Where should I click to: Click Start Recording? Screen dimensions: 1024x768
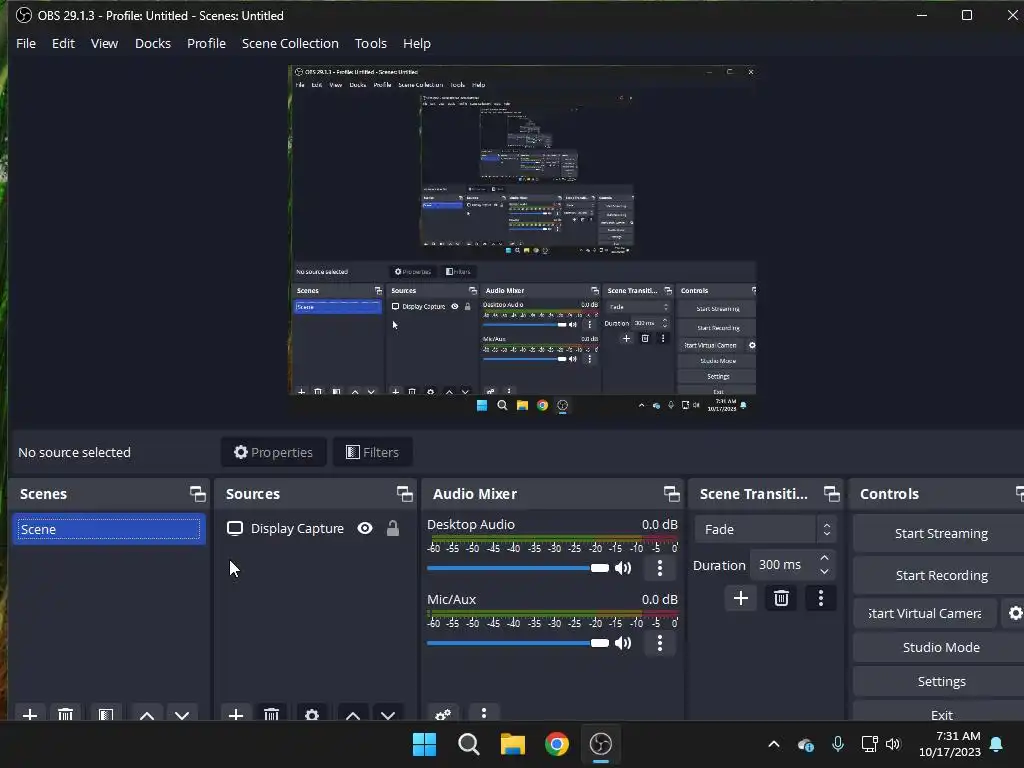click(x=940, y=575)
